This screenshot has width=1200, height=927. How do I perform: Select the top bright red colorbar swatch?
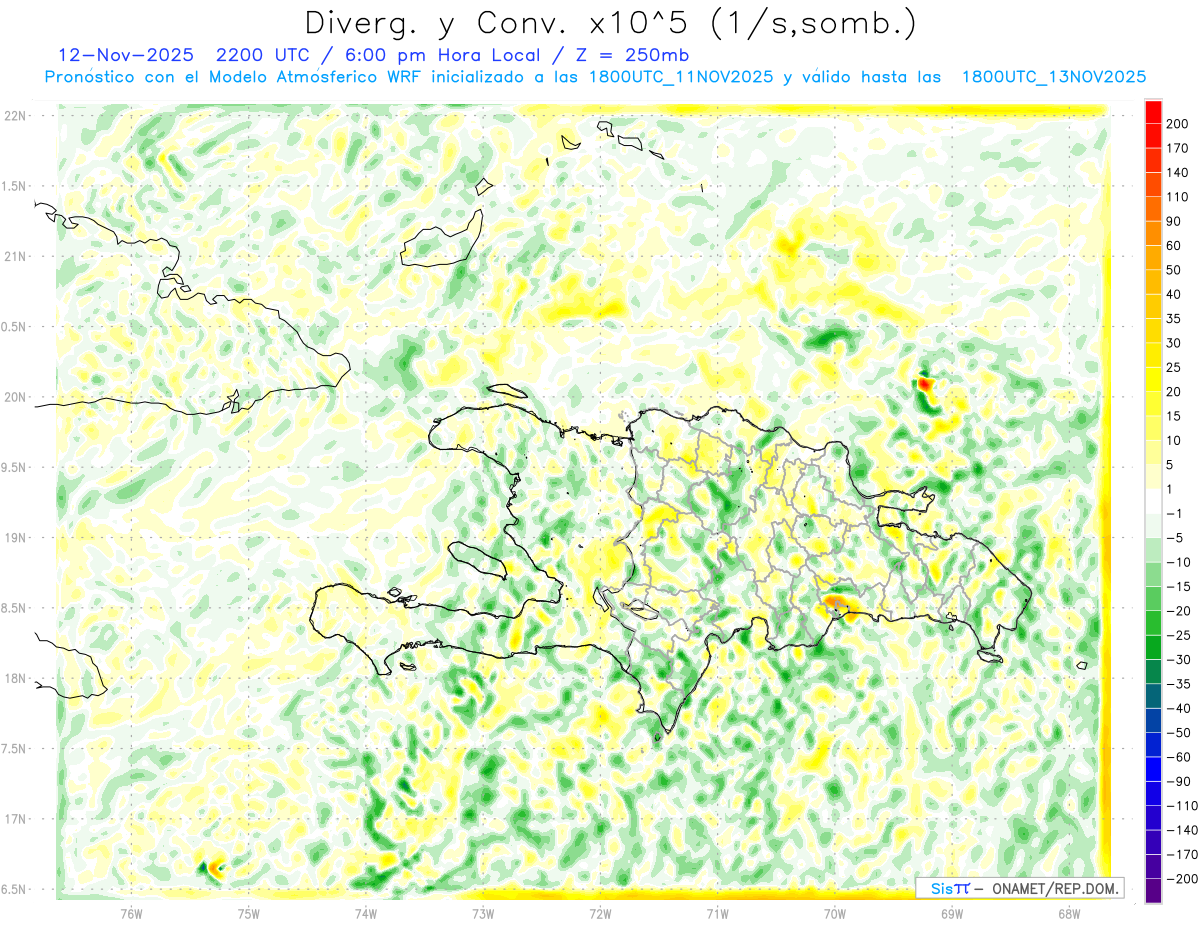pos(1153,111)
